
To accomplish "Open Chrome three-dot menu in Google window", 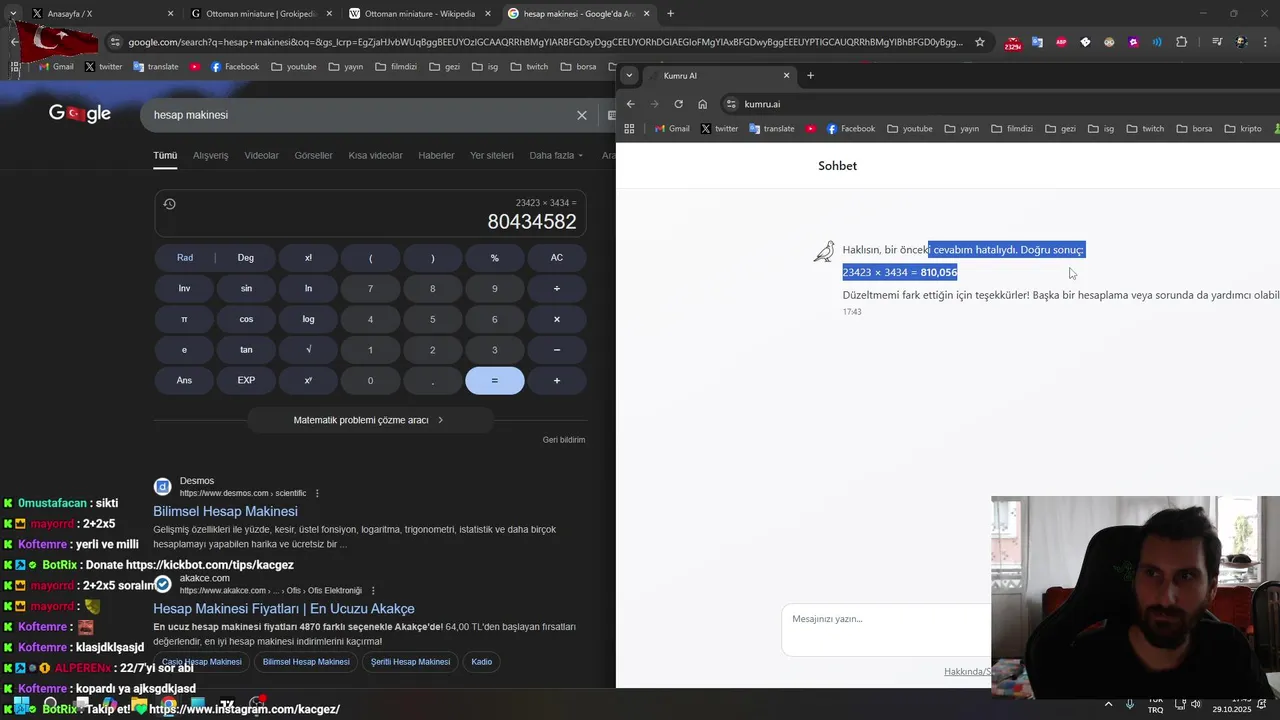I will coord(1265,42).
